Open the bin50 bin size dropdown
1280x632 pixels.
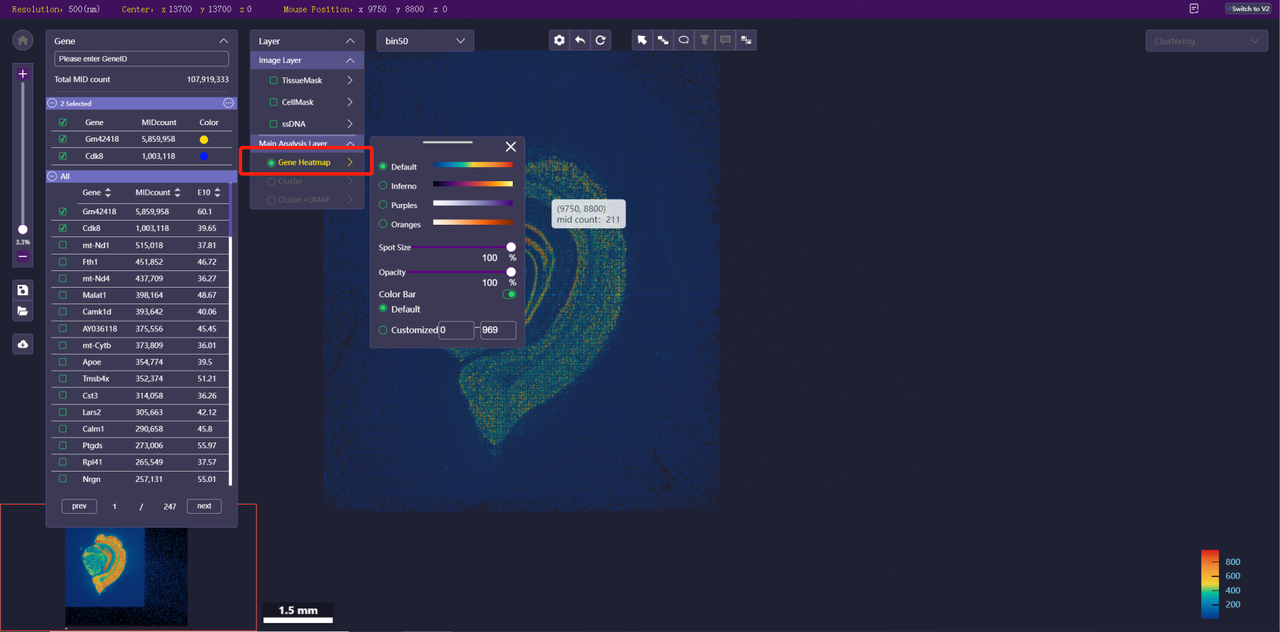425,41
